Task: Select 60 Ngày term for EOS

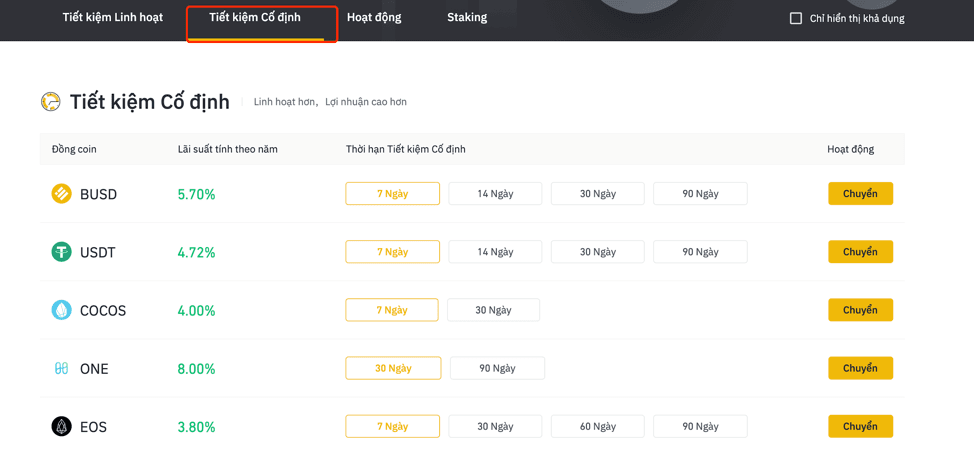Action: (598, 427)
